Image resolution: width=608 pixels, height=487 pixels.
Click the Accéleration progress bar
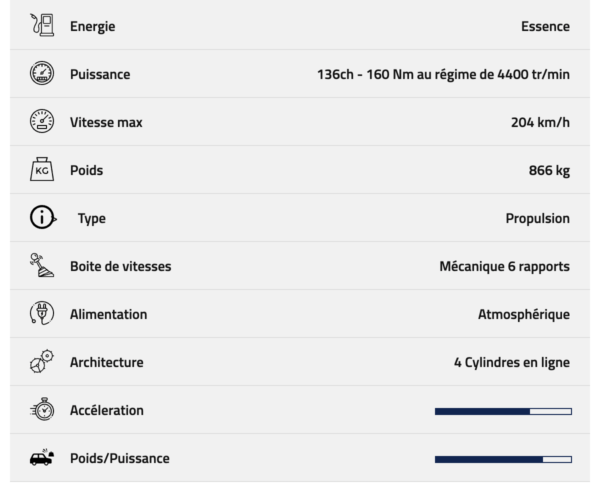(503, 411)
